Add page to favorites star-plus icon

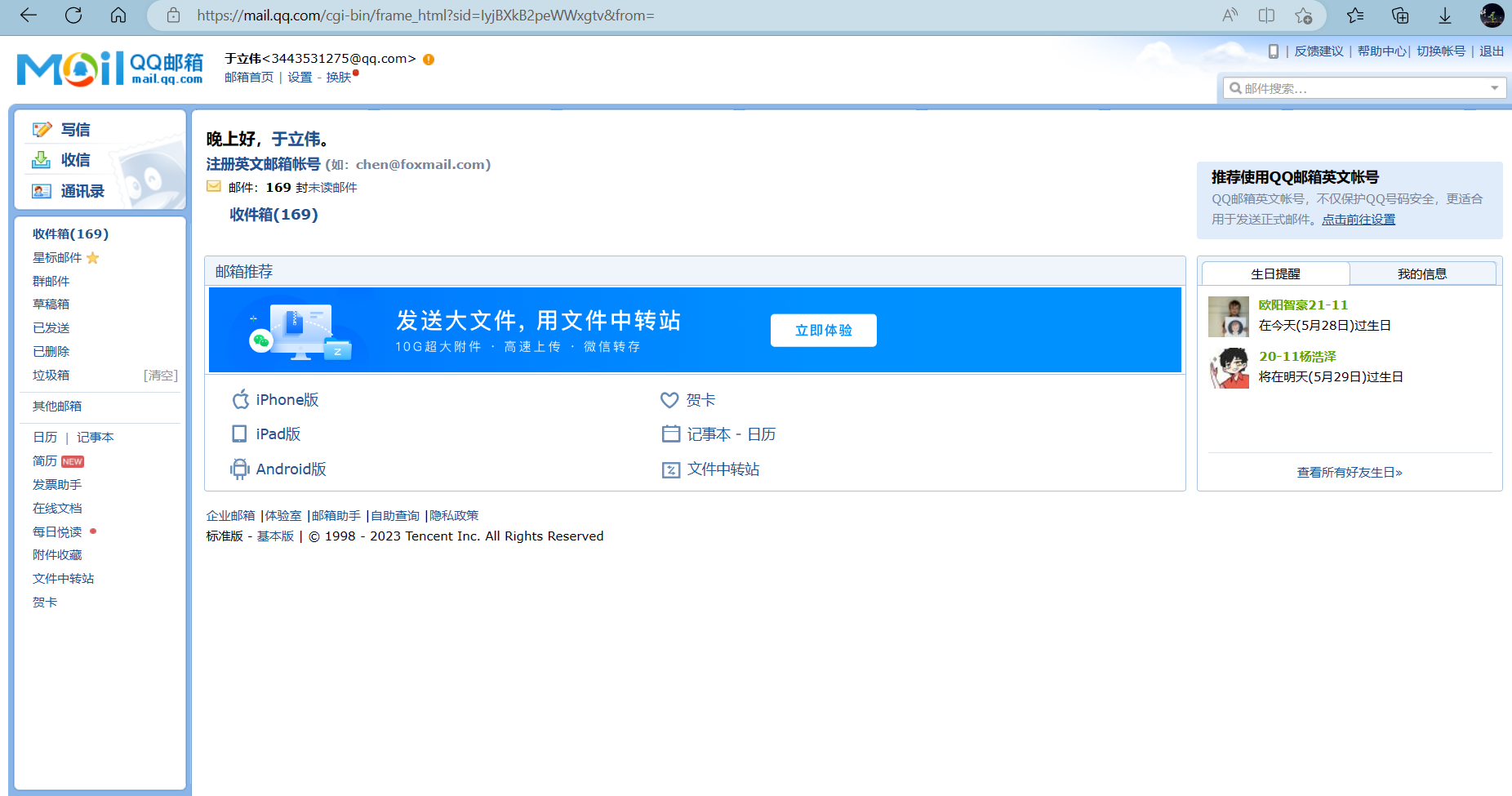(1304, 16)
